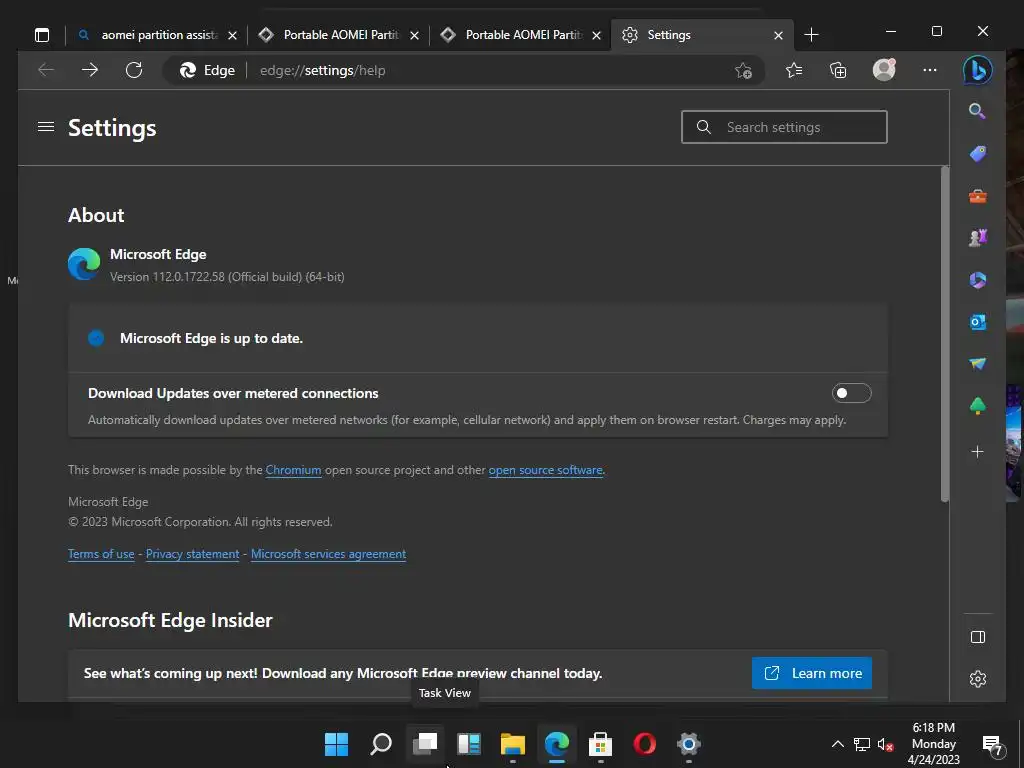Open notification center icon
The width and height of the screenshot is (1024, 768).
(x=993, y=744)
